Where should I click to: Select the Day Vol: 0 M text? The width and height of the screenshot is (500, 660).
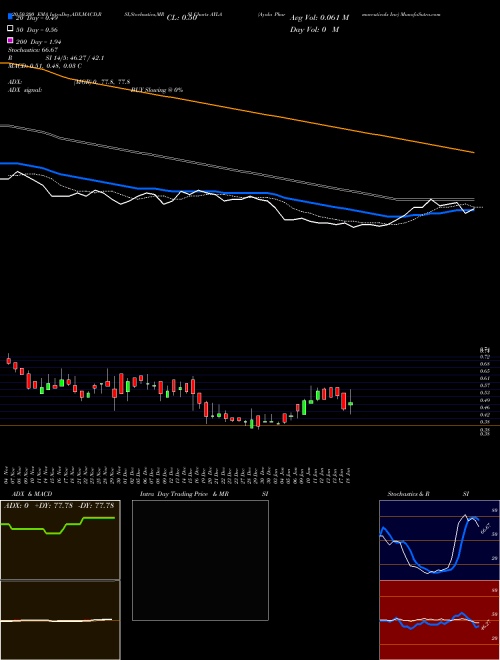[x=314, y=29]
